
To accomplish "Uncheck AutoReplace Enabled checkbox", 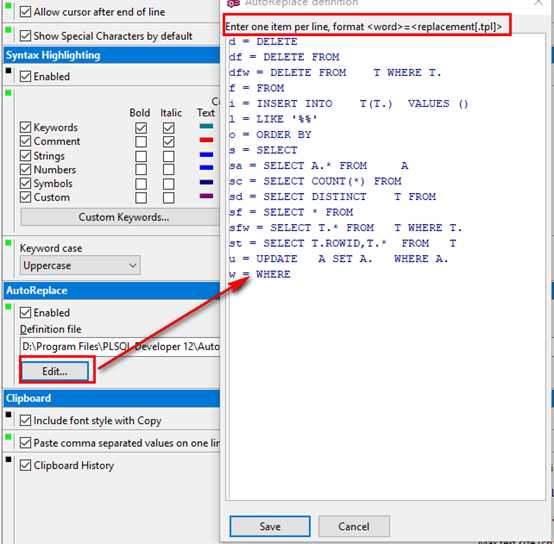I will coord(25,312).
